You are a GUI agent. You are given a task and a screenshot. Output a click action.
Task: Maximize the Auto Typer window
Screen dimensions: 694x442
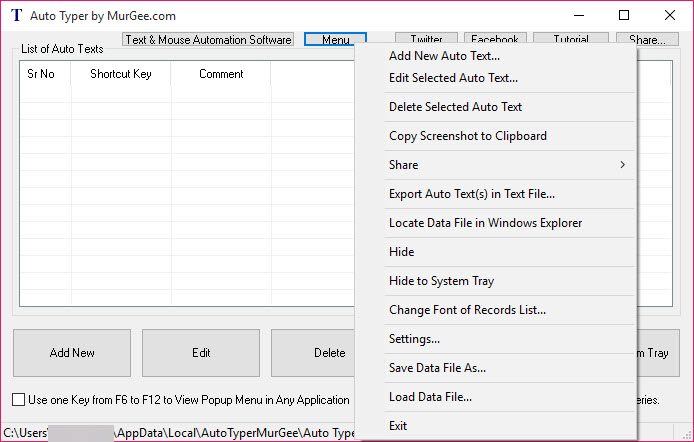[x=624, y=15]
